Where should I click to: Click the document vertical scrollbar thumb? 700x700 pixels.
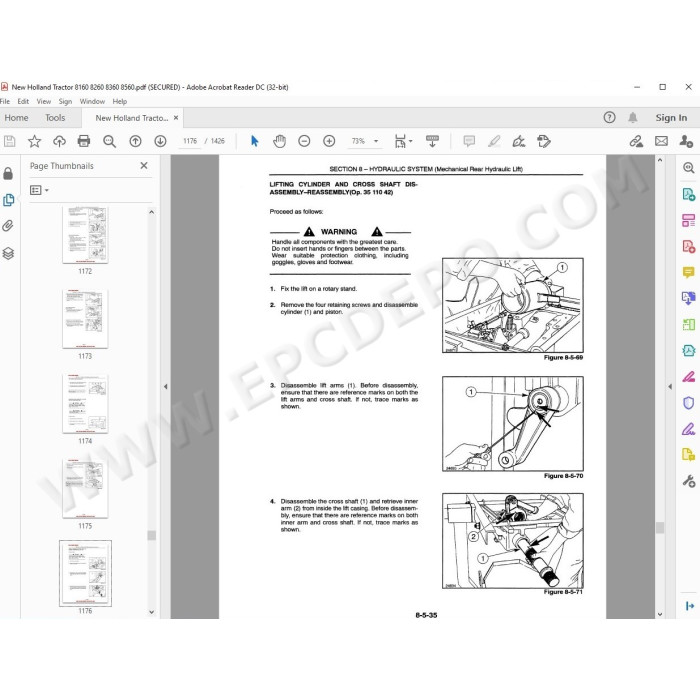pyautogui.click(x=660, y=527)
